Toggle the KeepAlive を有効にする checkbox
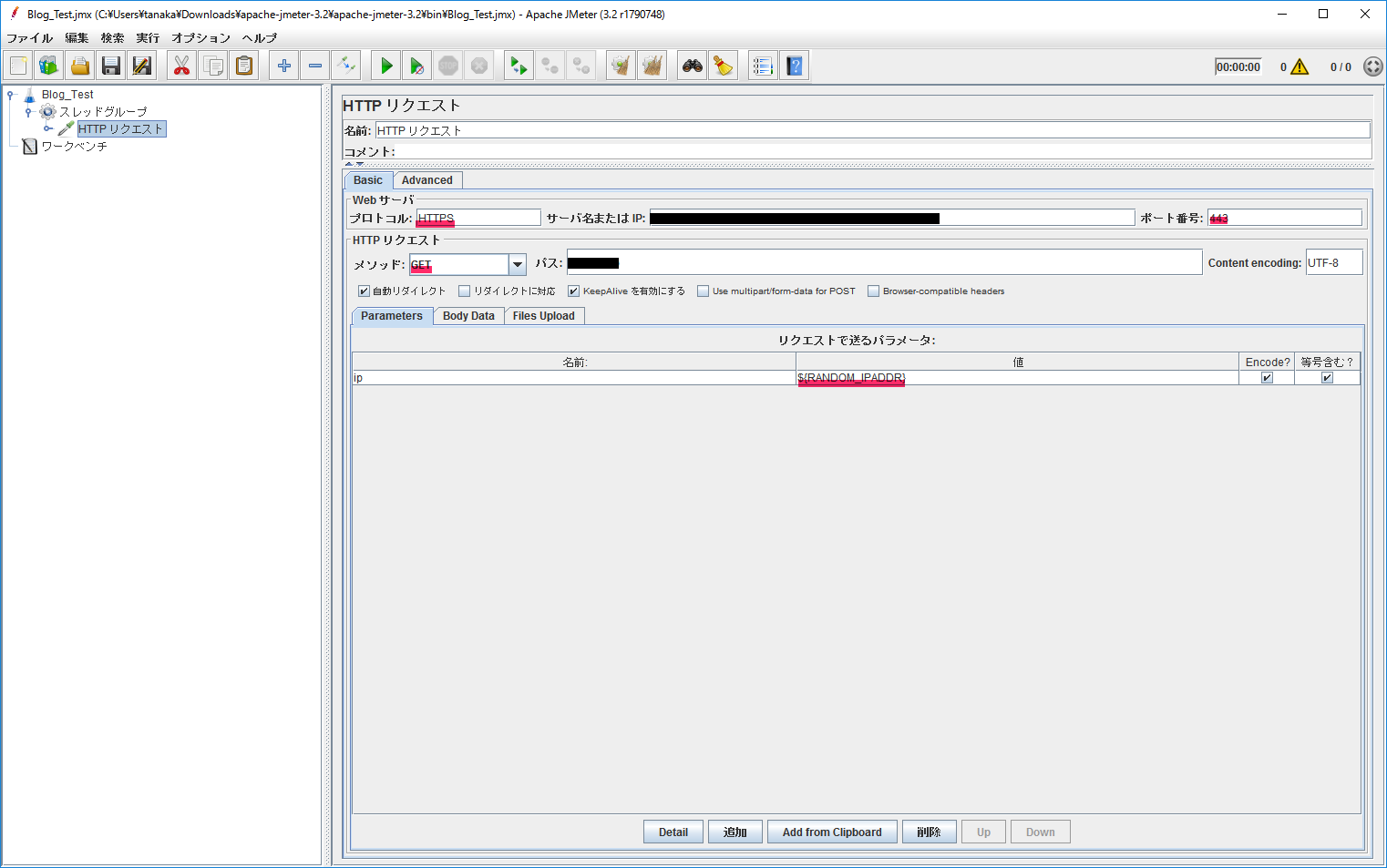Screen dimensions: 1387x868 click(574, 291)
